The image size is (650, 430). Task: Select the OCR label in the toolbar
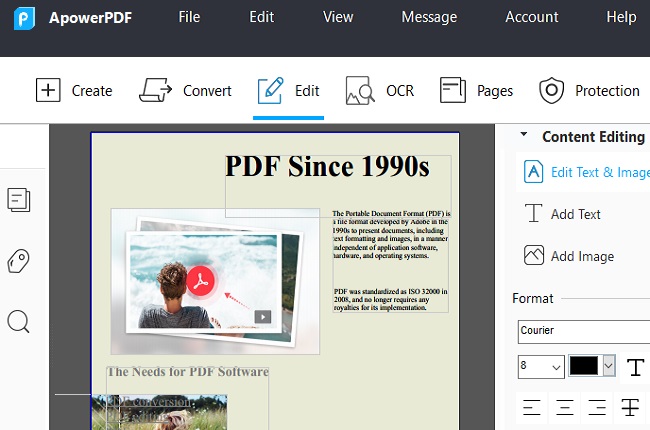[400, 91]
